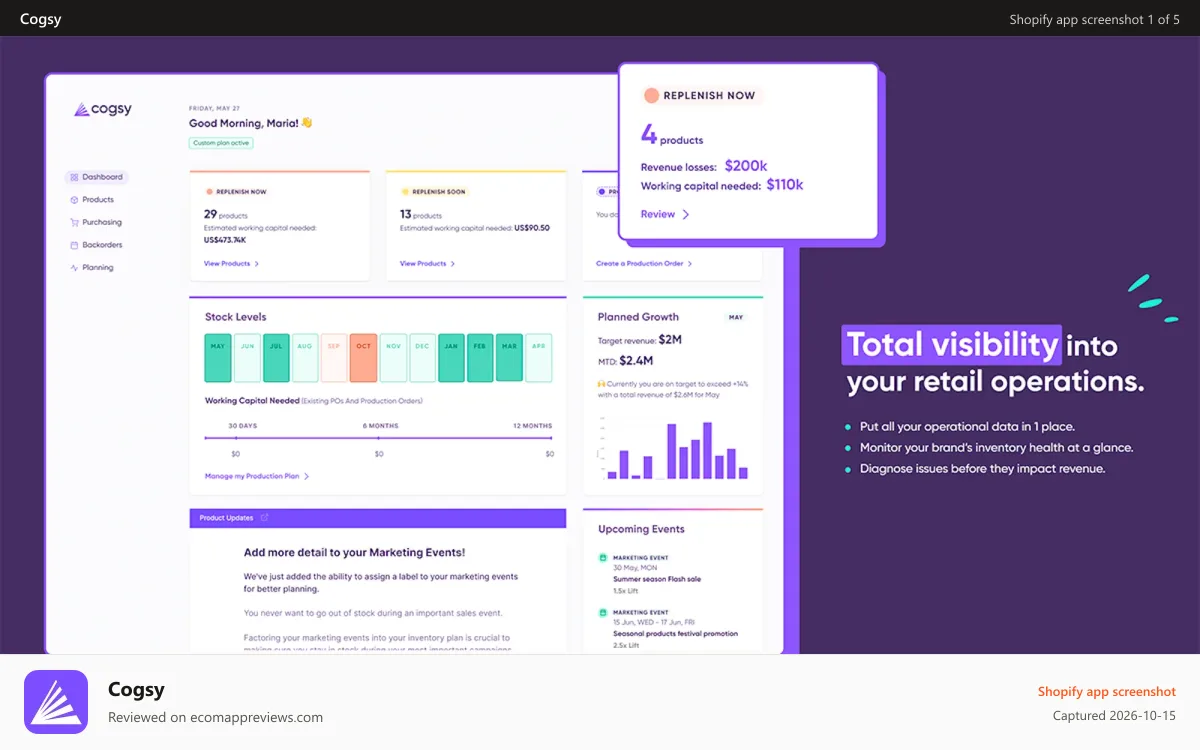View Products in Replenish Now card

231,264
